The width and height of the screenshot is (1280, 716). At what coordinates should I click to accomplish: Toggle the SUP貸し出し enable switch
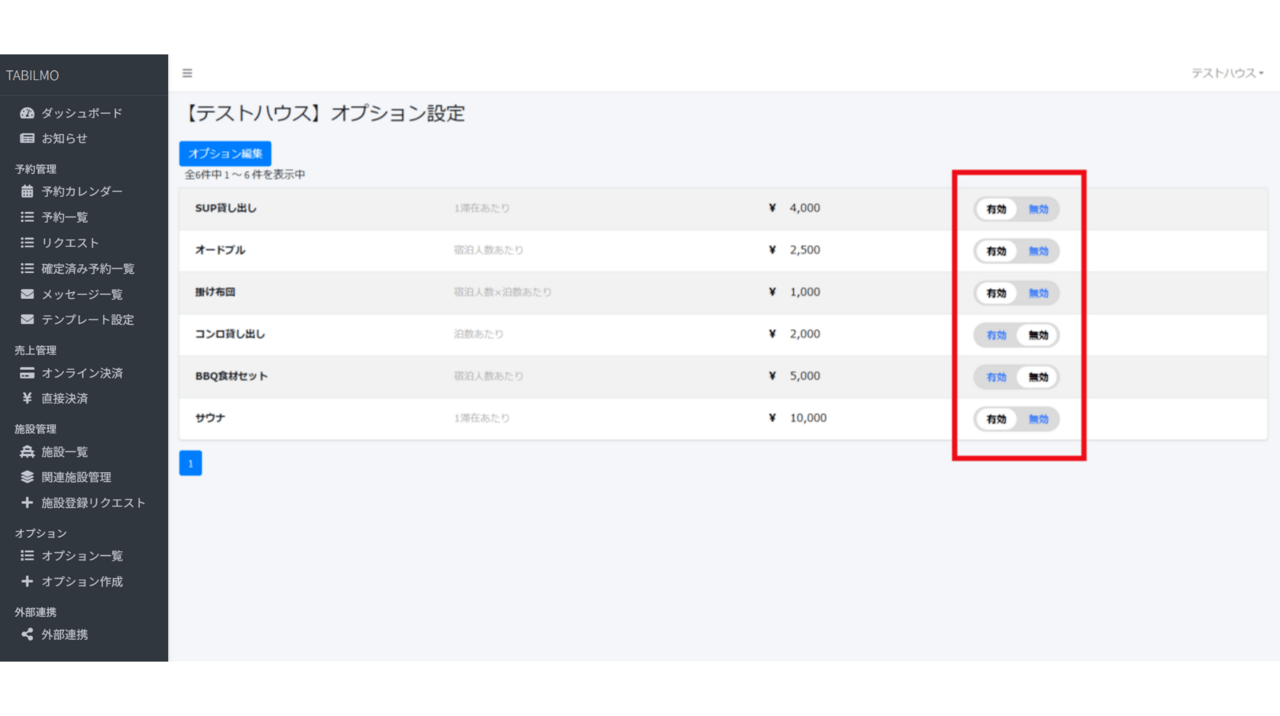click(1016, 209)
